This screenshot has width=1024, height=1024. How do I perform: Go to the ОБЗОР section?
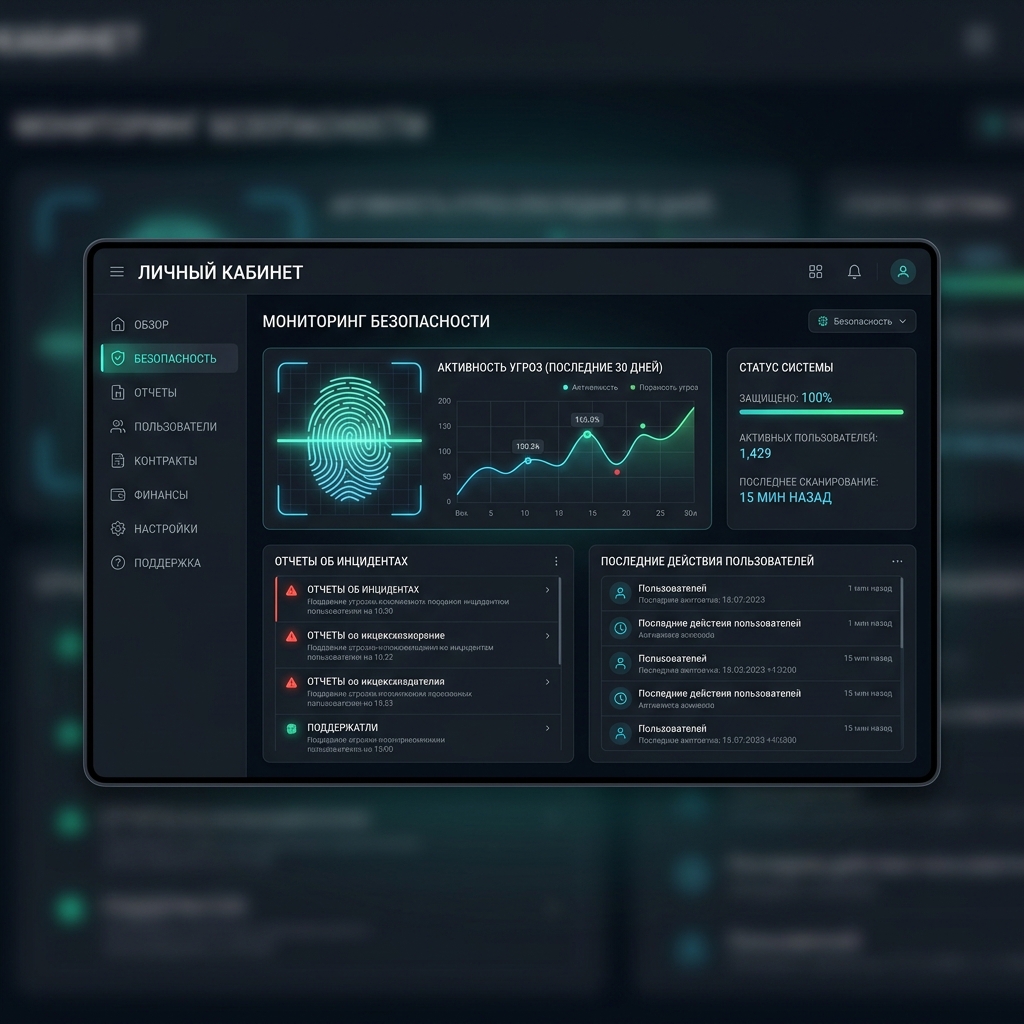point(170,325)
